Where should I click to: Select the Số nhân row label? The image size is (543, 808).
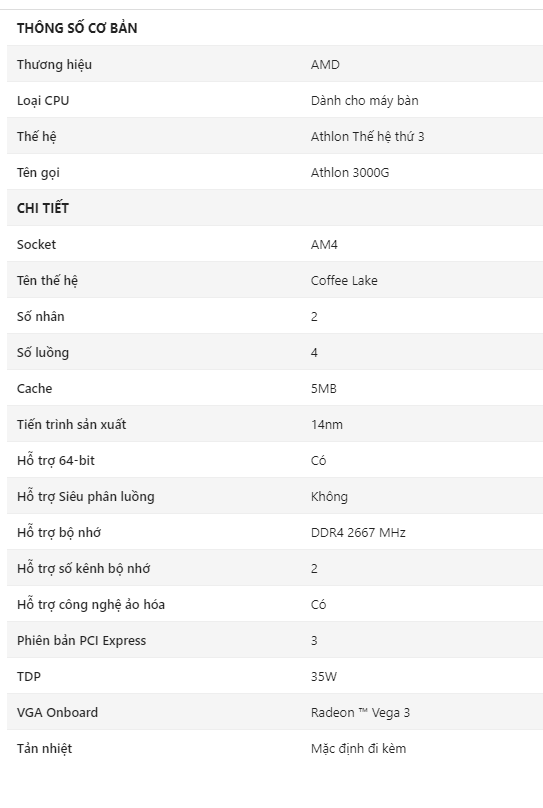pos(40,316)
